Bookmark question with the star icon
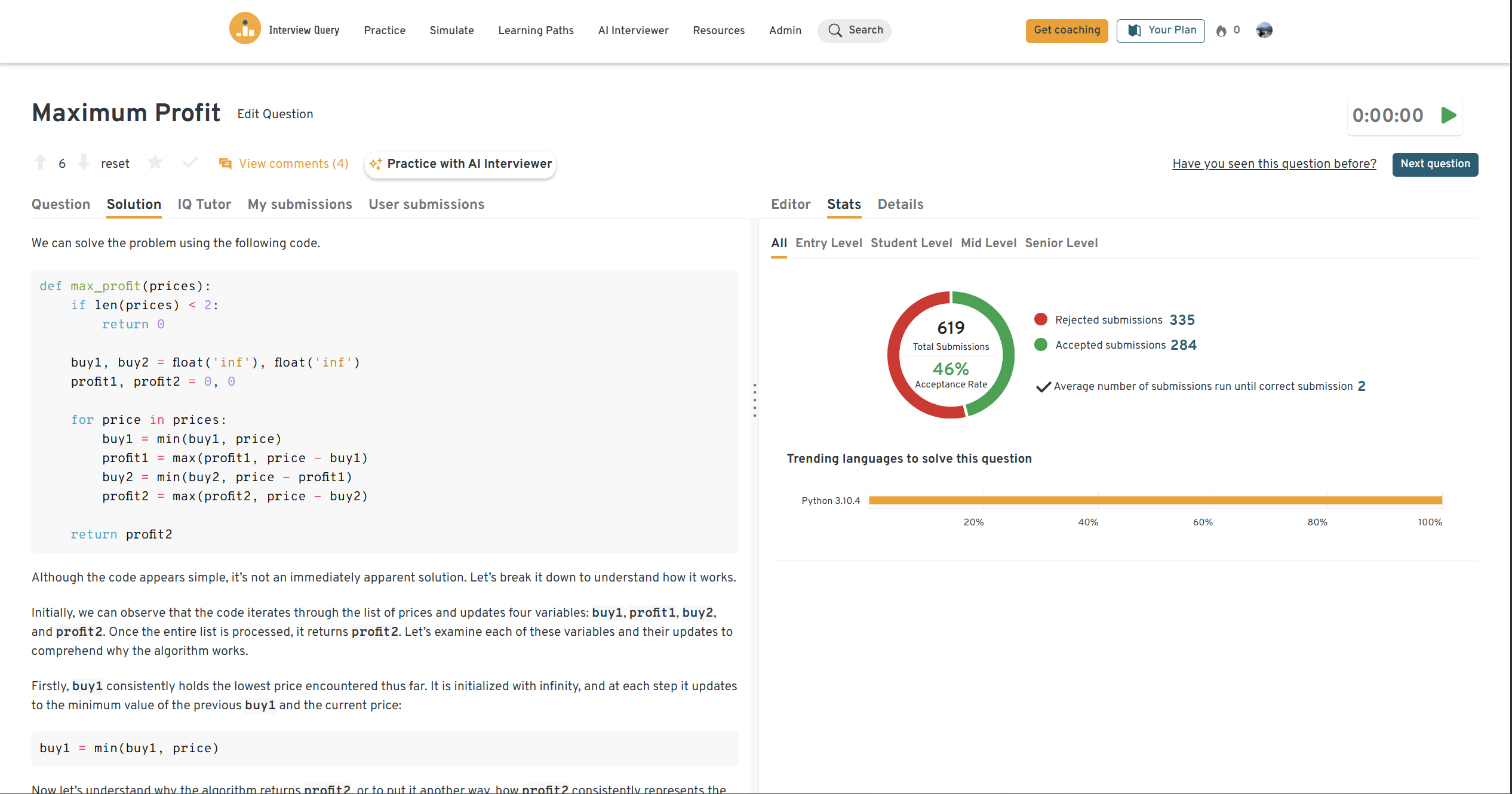The image size is (1512, 794). point(155,162)
